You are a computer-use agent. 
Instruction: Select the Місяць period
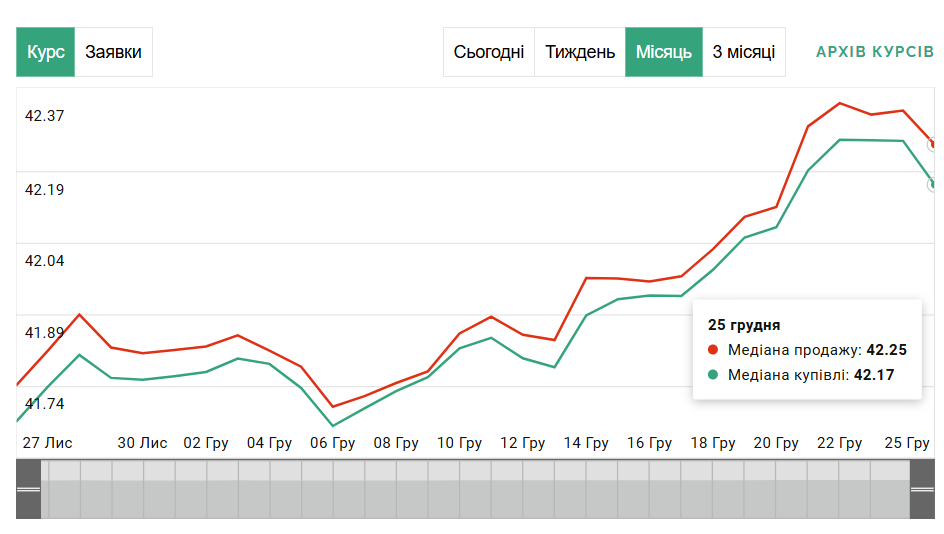tap(664, 52)
